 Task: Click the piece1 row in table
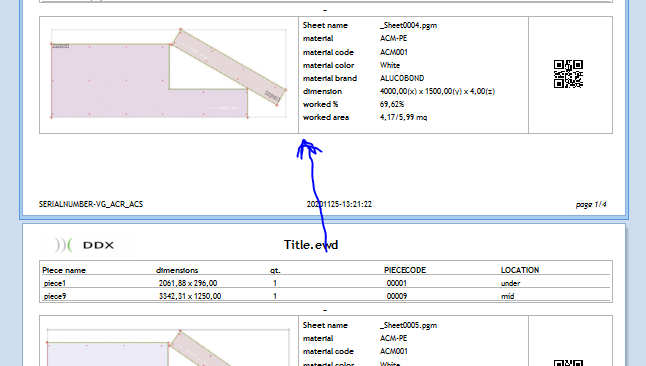[326, 283]
